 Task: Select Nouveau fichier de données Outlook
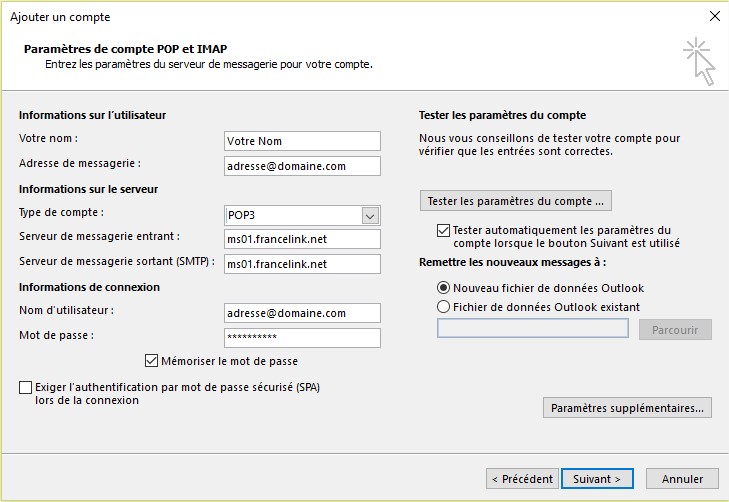444,288
